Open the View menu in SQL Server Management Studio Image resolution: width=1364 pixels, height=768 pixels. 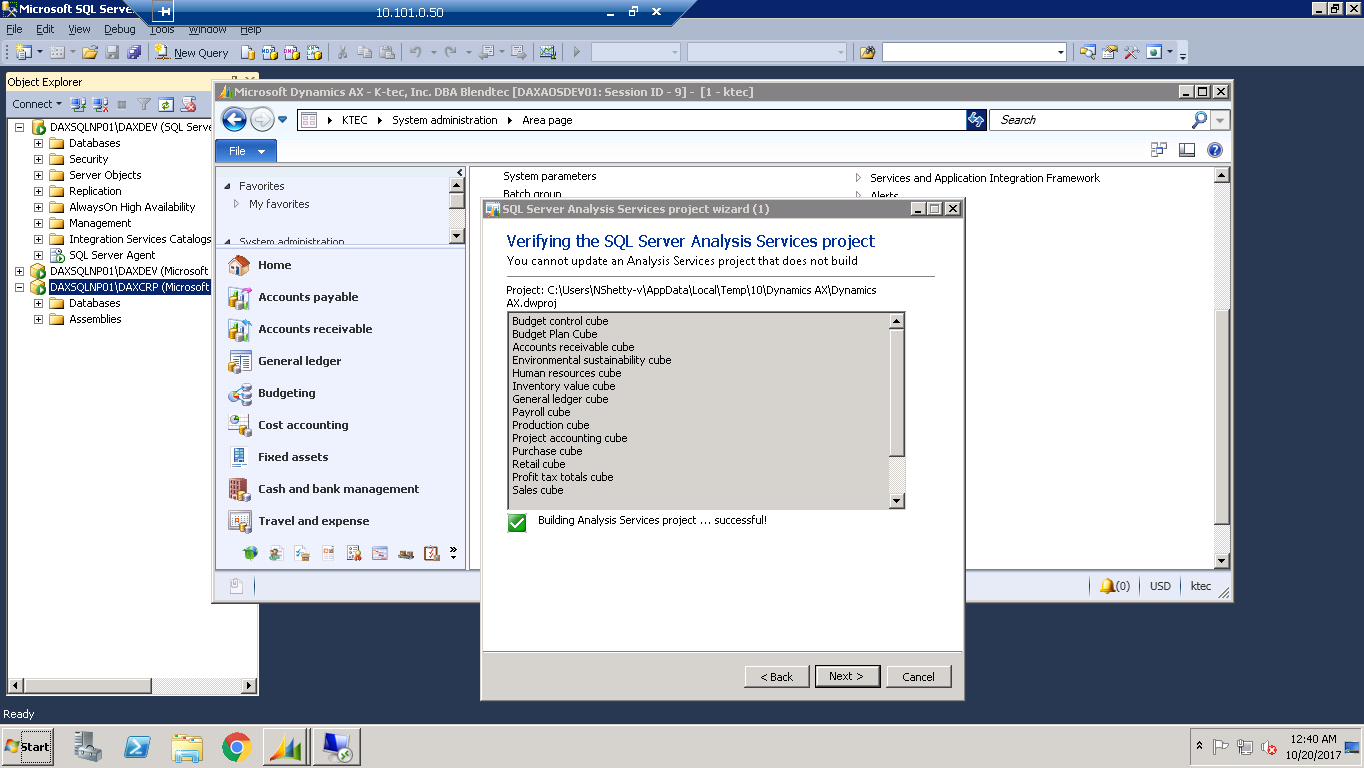tap(80, 29)
